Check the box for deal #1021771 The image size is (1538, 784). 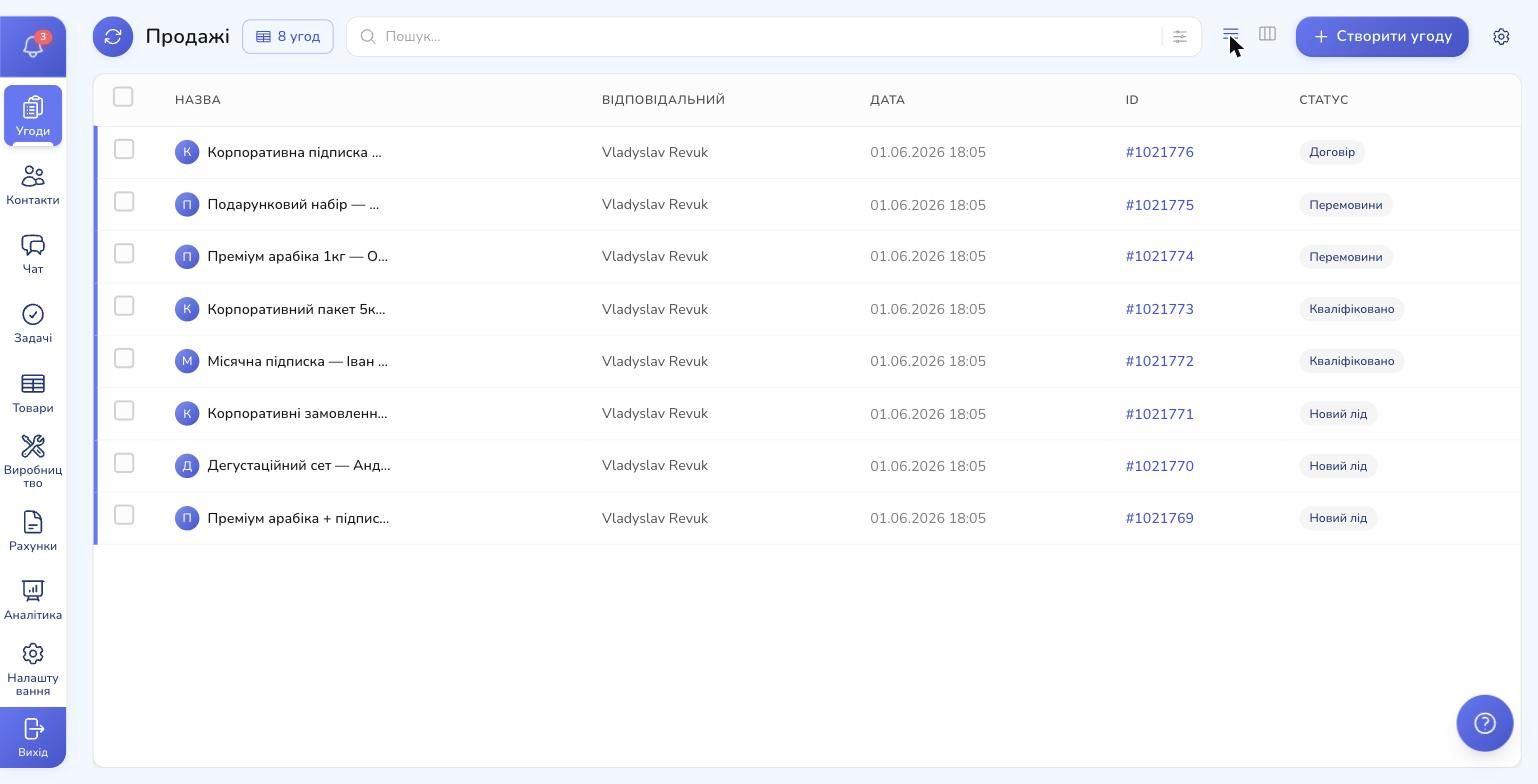coord(124,411)
